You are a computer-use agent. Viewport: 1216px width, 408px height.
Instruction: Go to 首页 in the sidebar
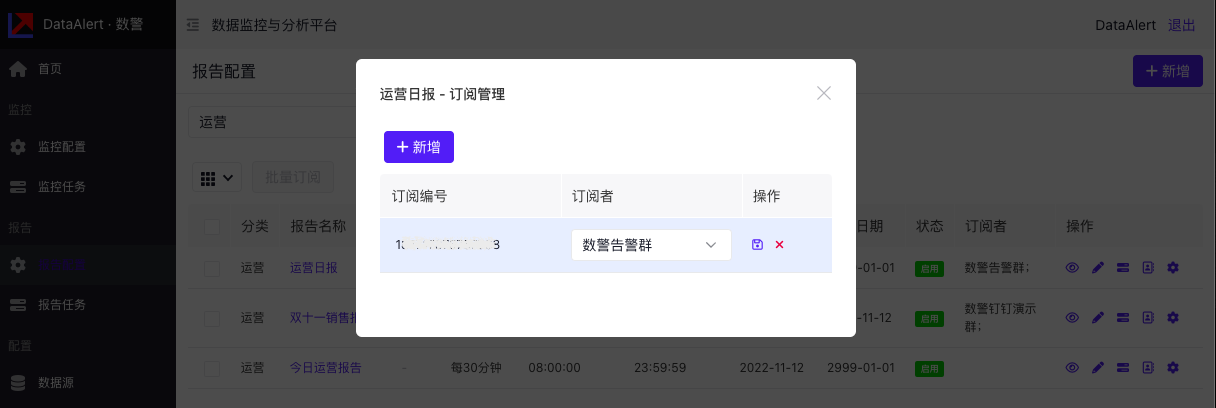50,69
